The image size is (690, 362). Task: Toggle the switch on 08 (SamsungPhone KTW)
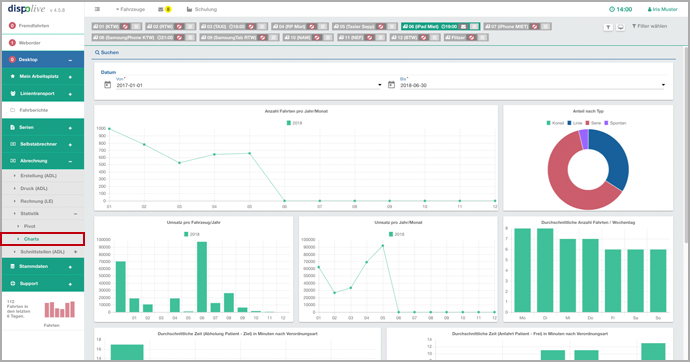[190, 37]
